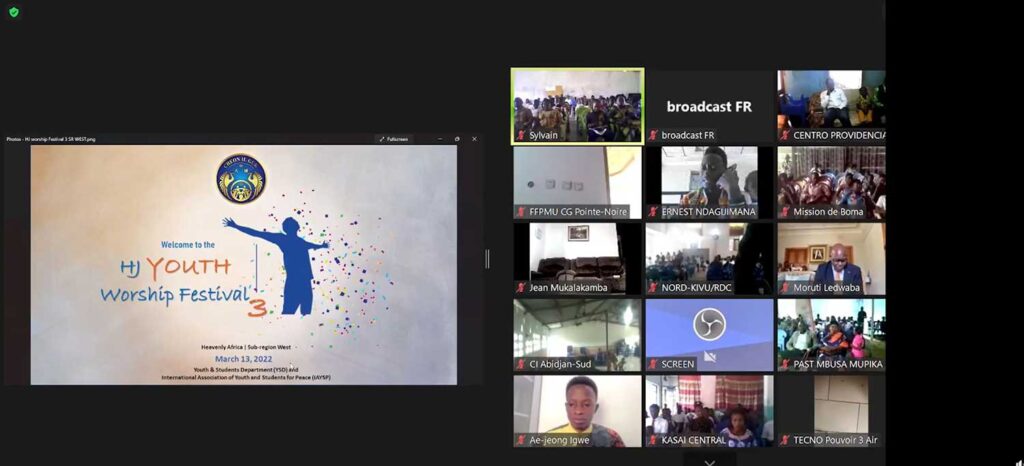Click the OBS logo in SCREEN tile

pyautogui.click(x=709, y=324)
